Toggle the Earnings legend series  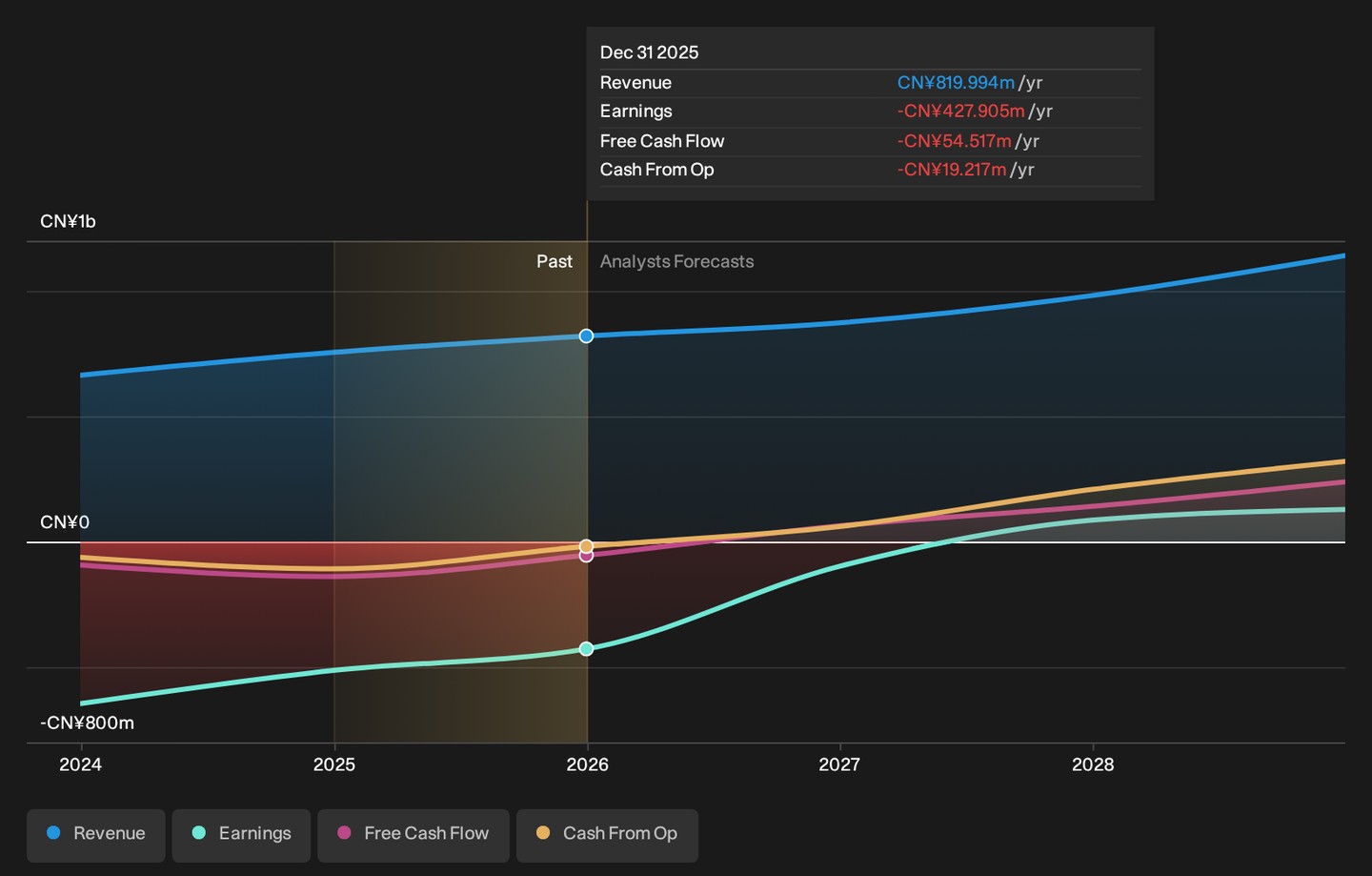click(x=241, y=835)
